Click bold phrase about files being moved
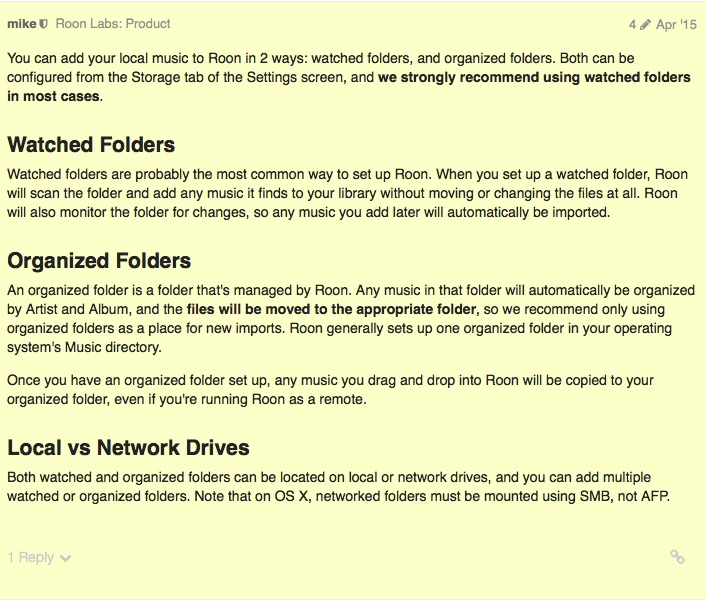This screenshot has height=602, width=706. pos(331,309)
